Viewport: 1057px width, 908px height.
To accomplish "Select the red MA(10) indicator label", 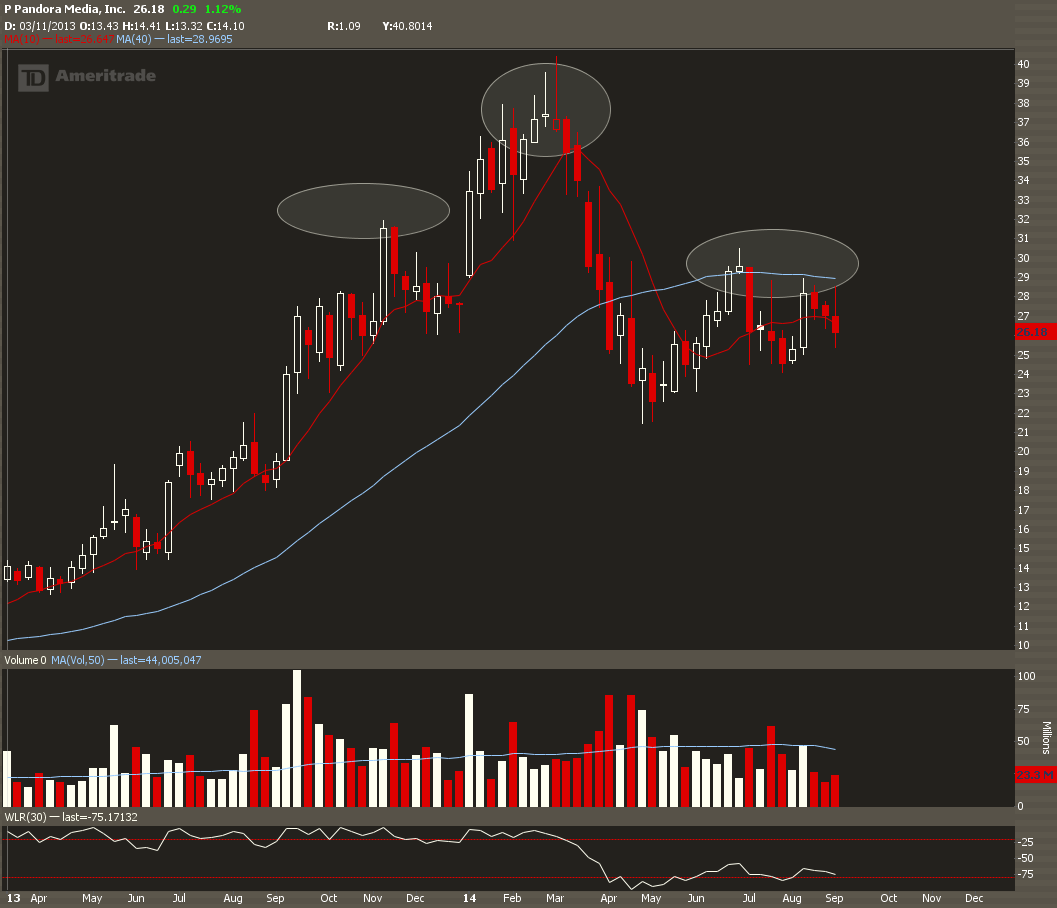I will 59,39.
